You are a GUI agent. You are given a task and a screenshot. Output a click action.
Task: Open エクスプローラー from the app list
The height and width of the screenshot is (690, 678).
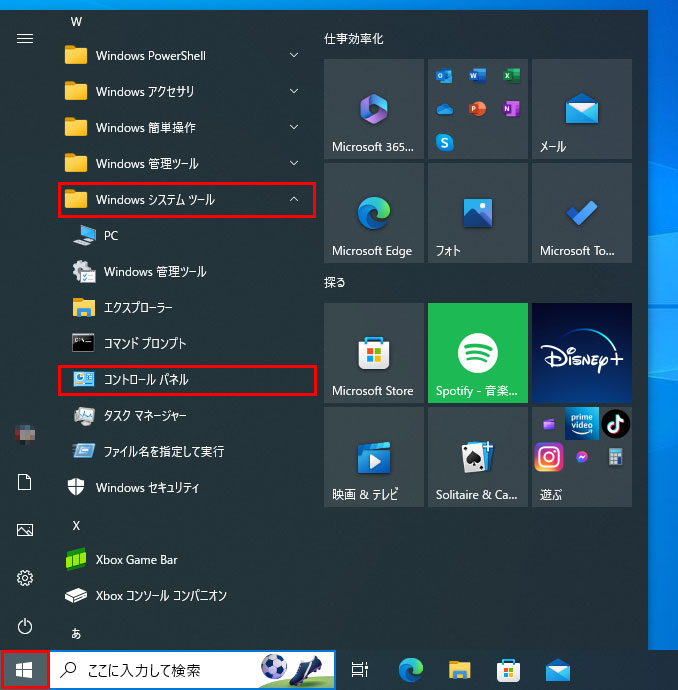tap(187, 308)
